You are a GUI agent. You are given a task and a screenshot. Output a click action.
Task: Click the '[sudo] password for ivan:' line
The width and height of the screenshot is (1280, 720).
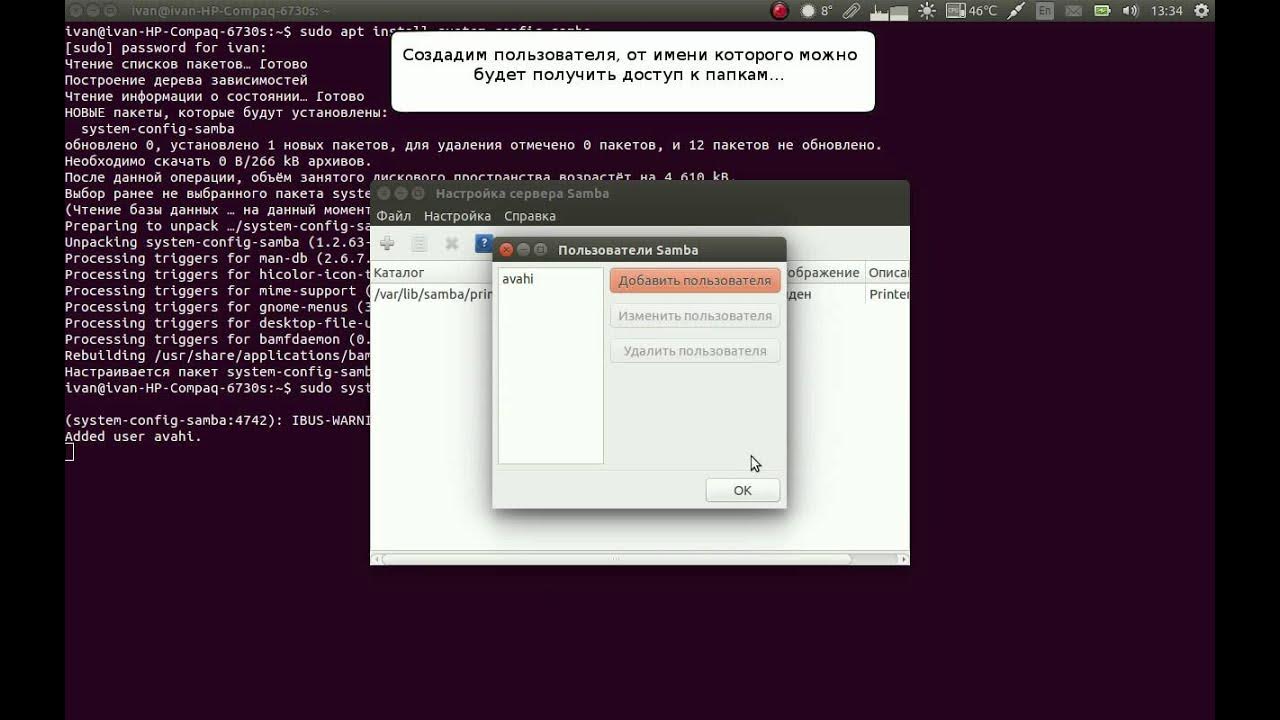click(x=166, y=48)
